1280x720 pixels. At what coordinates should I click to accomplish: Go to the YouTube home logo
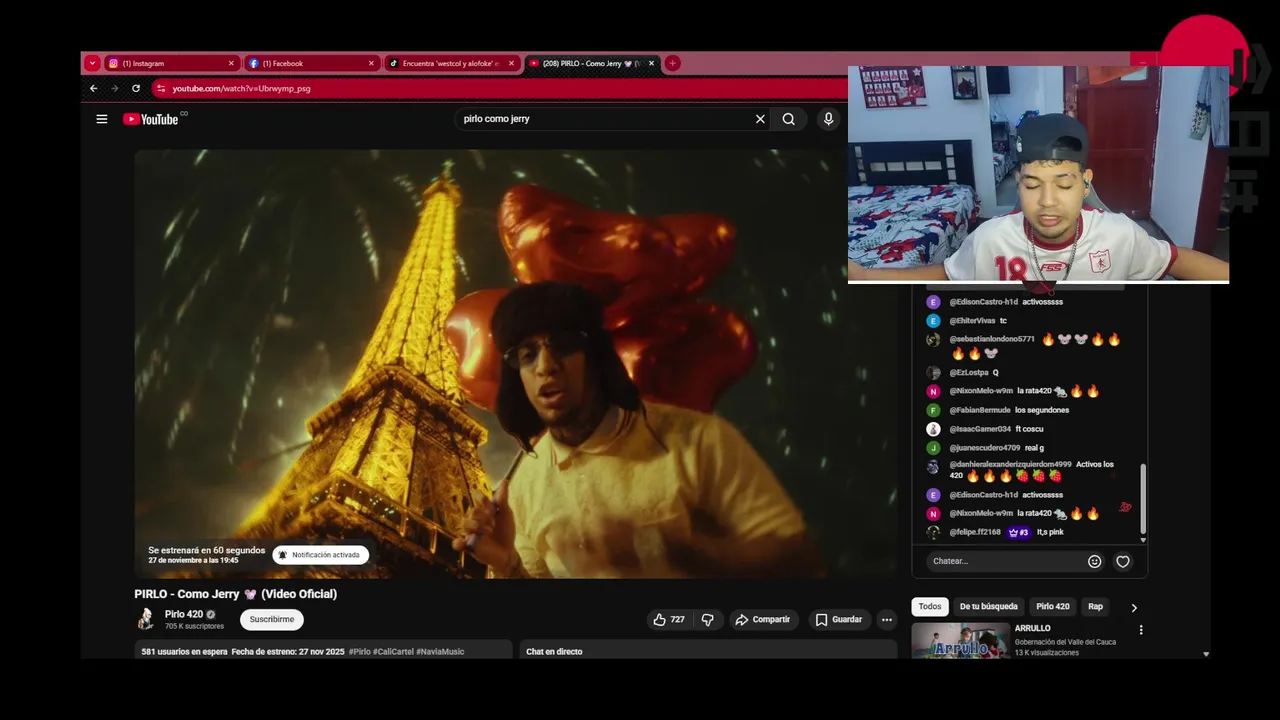(151, 119)
